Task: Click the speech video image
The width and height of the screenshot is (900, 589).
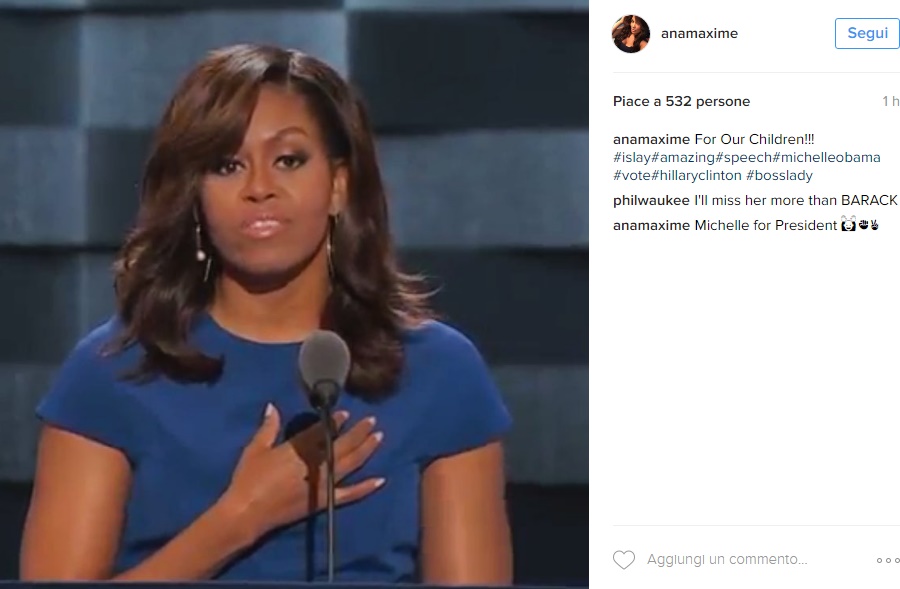Action: [x=294, y=294]
